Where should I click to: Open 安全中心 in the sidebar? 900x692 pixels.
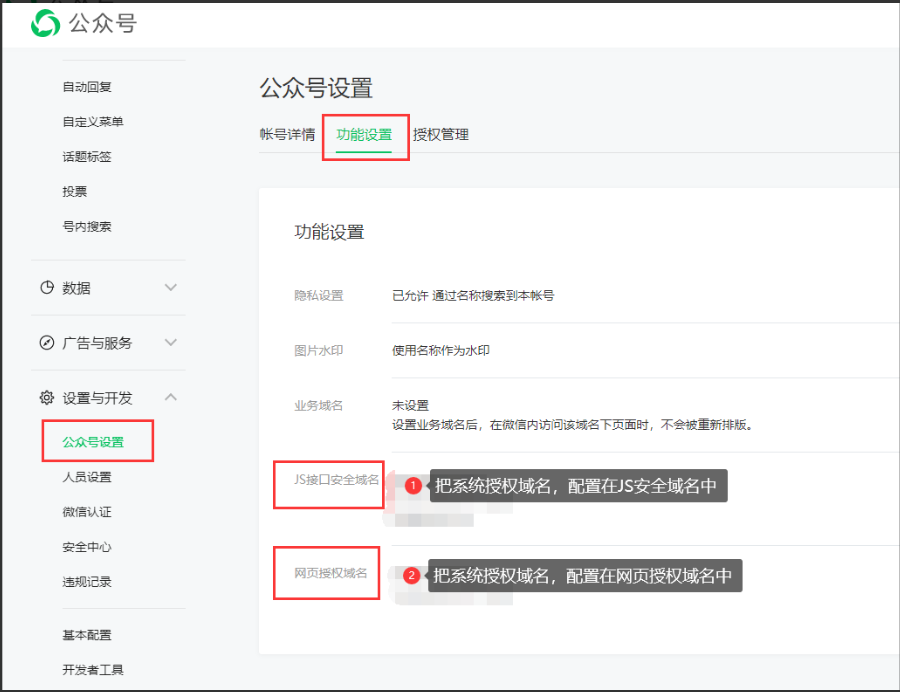87,547
